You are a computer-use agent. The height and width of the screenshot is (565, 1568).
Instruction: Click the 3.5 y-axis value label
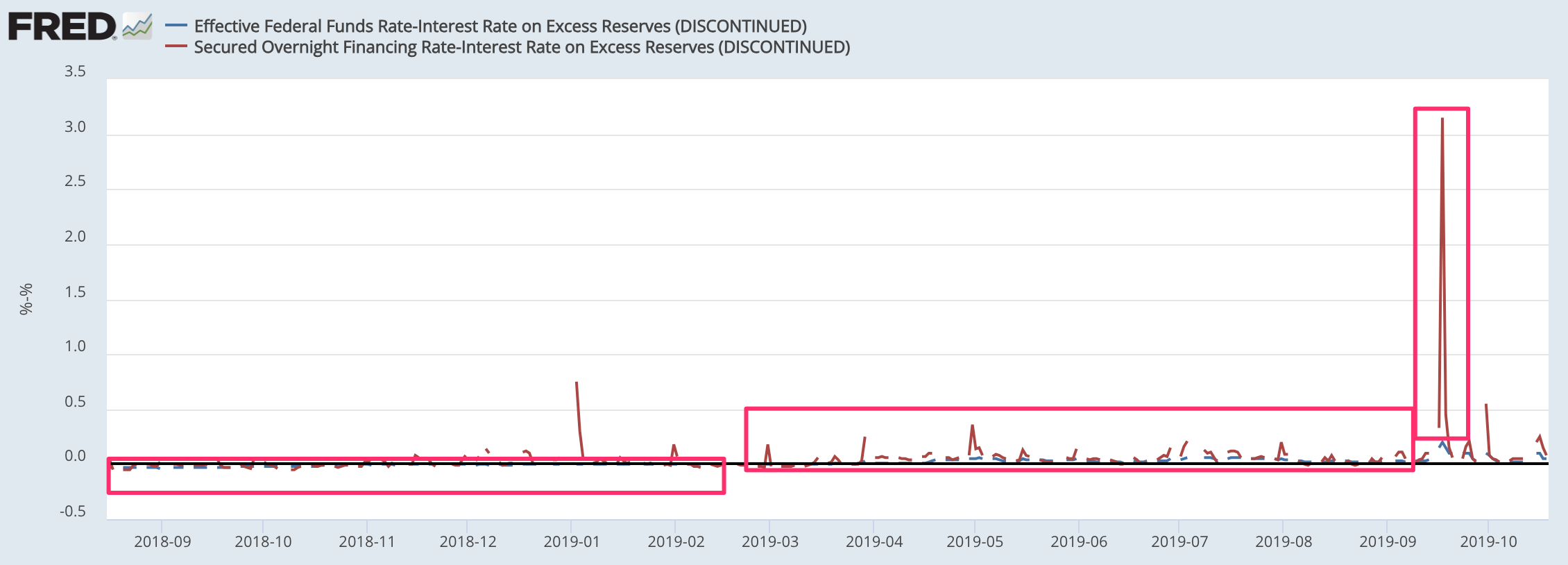[75, 71]
